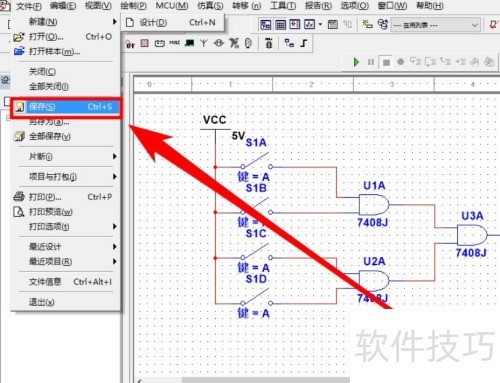The width and height of the screenshot is (500, 383).
Task: Choose 打印预览(w) menu entry
Action: [x=66, y=212]
